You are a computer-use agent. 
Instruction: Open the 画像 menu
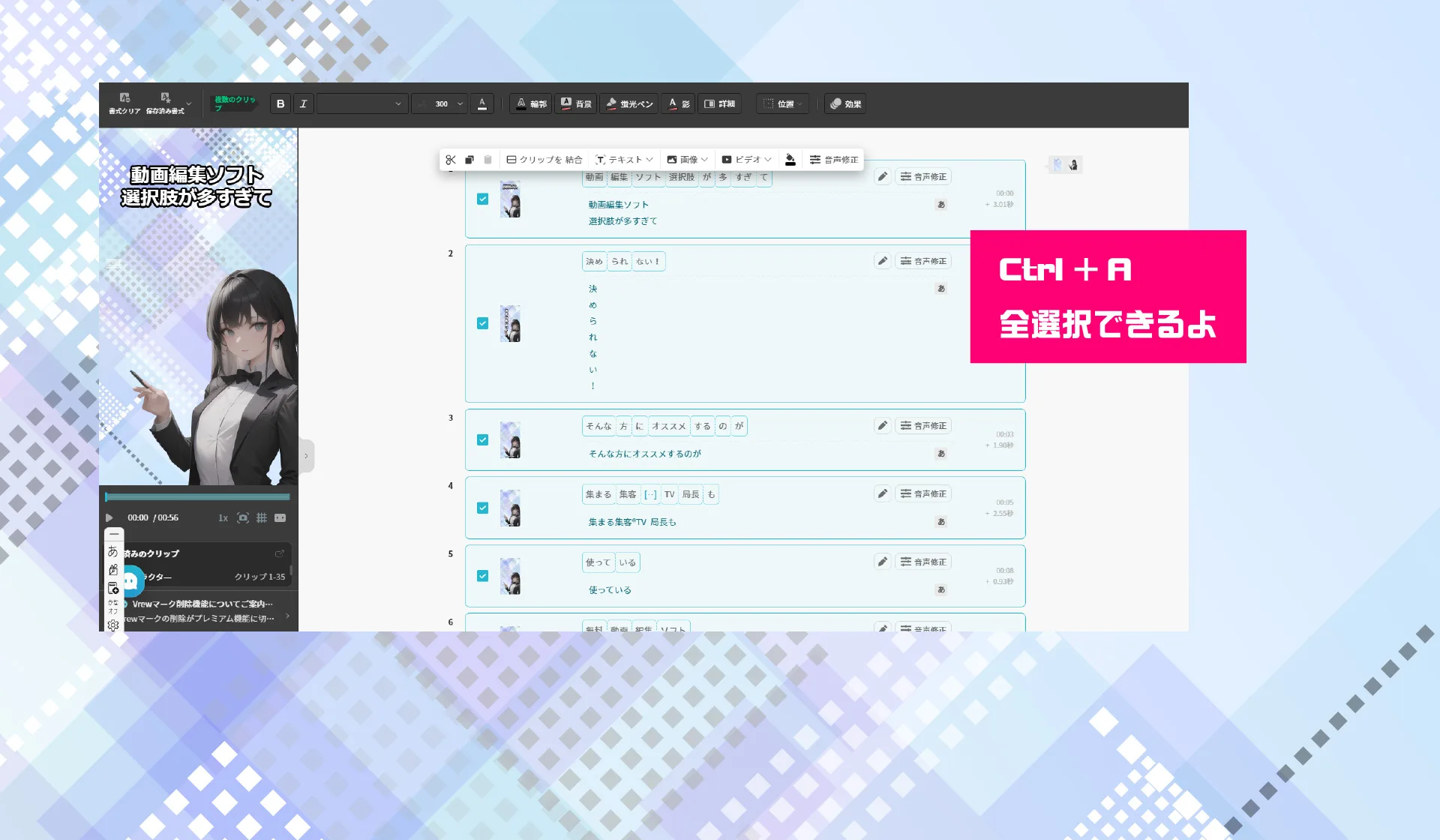coord(687,160)
